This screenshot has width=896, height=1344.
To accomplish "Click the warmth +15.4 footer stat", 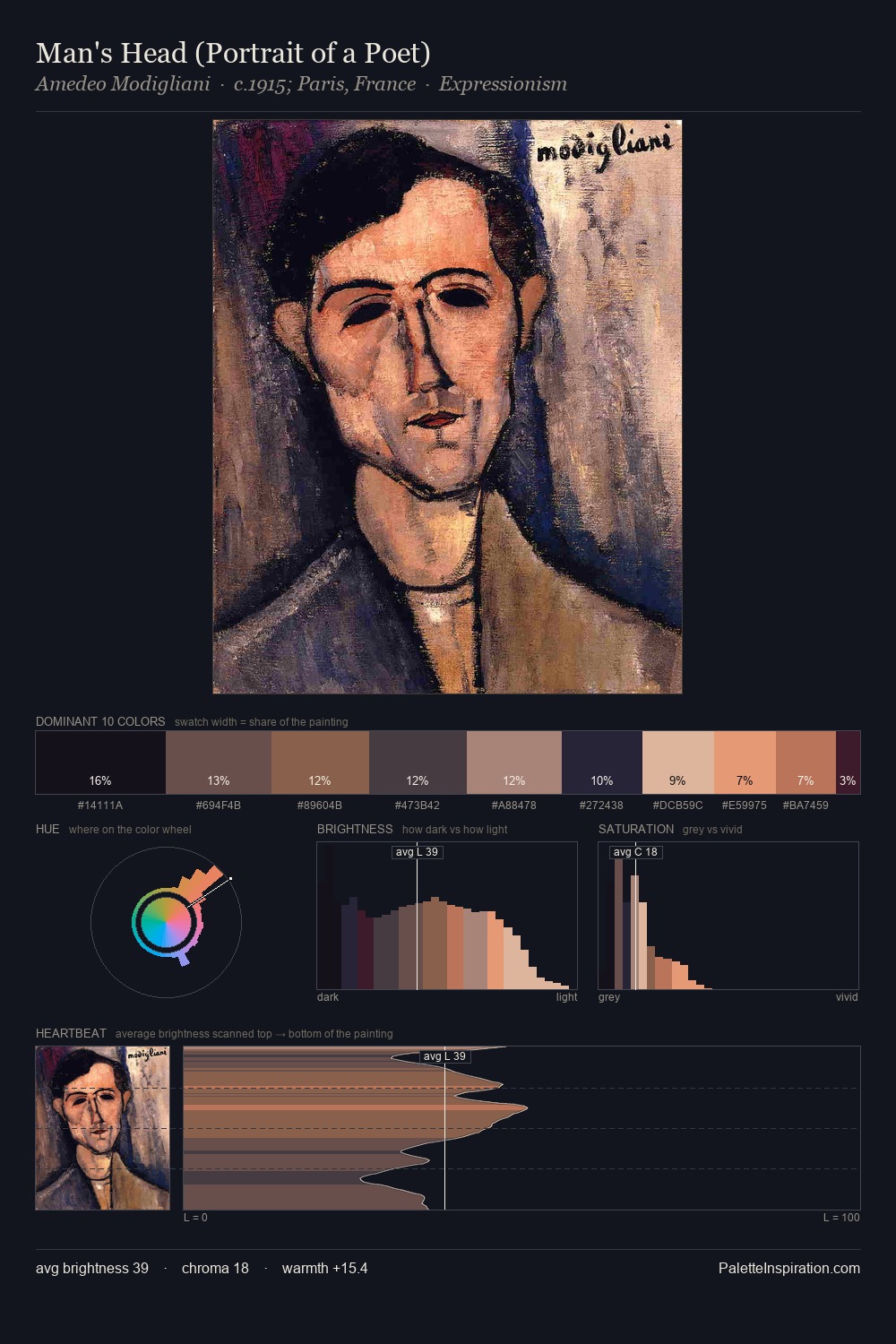I will point(324,1268).
